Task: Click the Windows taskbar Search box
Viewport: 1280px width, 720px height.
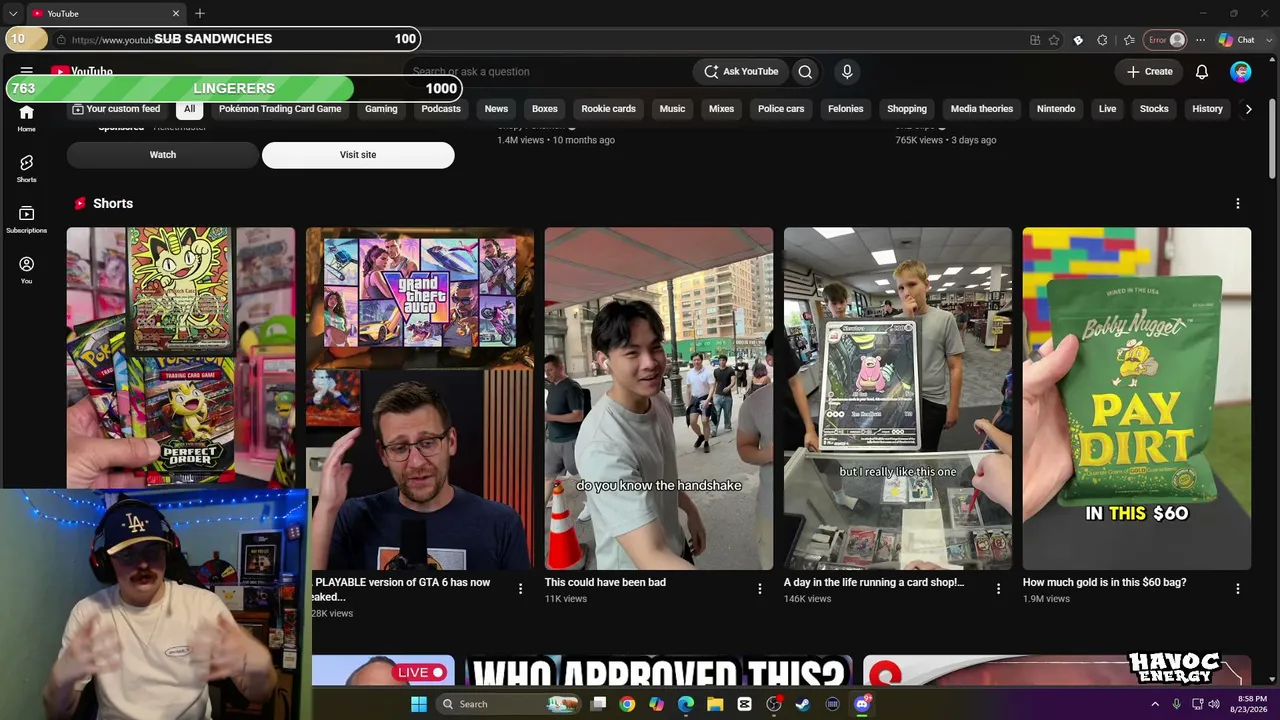Action: point(511,704)
